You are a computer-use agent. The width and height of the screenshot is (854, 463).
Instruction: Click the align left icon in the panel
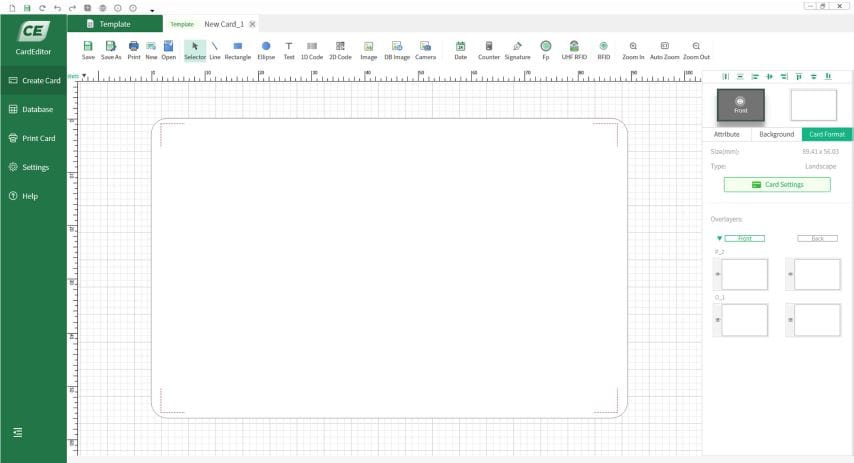(x=755, y=76)
